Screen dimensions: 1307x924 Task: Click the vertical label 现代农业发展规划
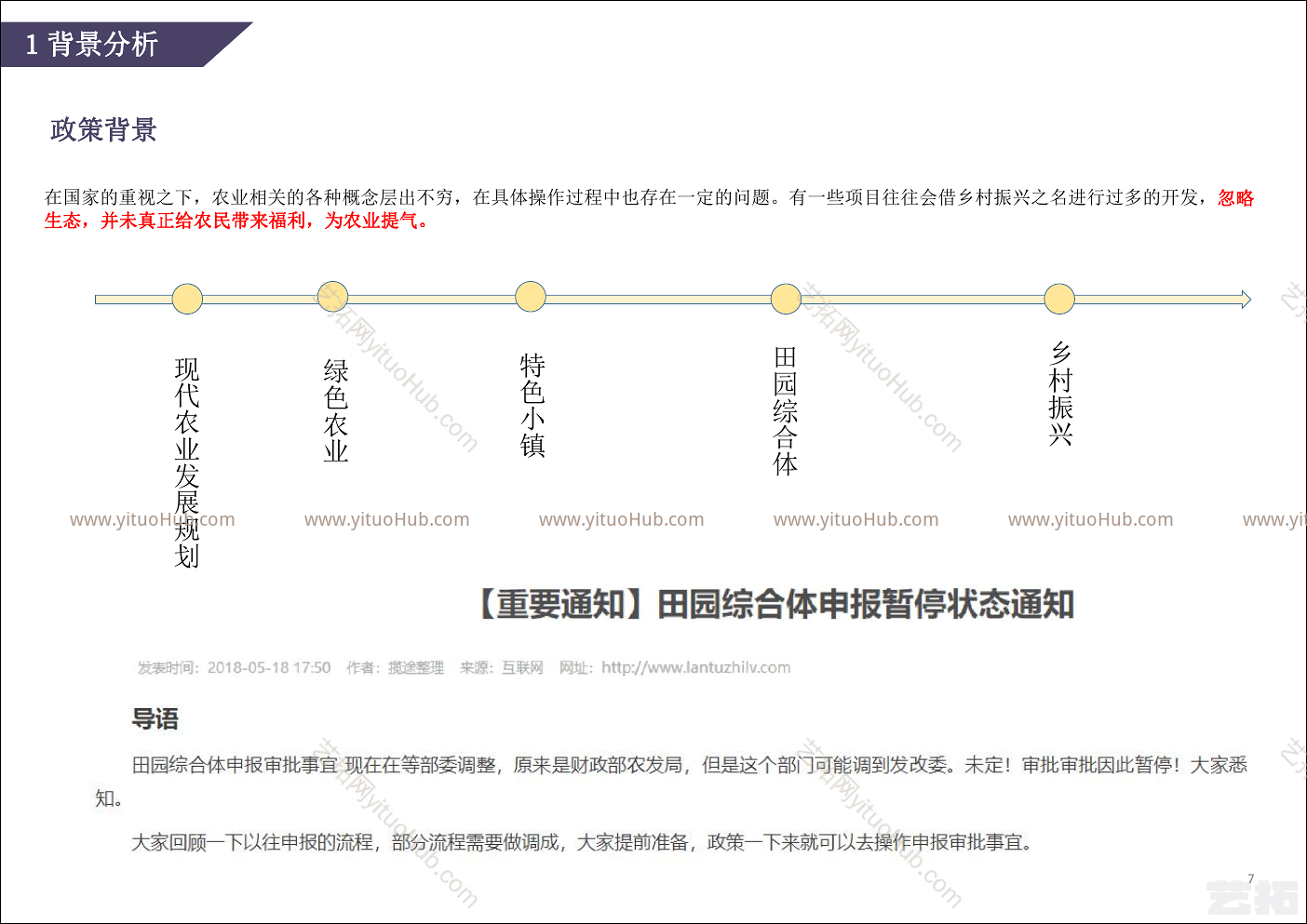tap(187, 462)
